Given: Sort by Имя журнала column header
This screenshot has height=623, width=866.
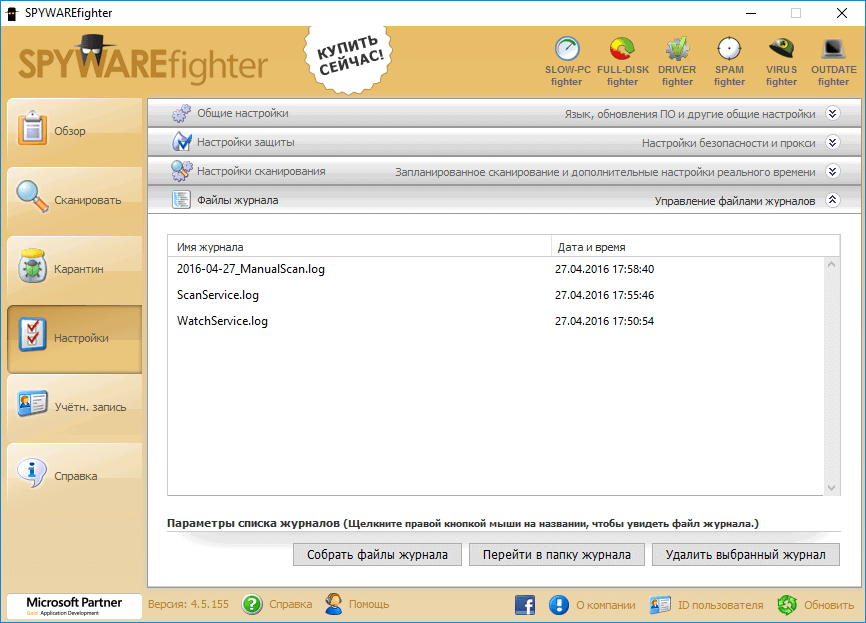Looking at the screenshot, I should (x=359, y=247).
